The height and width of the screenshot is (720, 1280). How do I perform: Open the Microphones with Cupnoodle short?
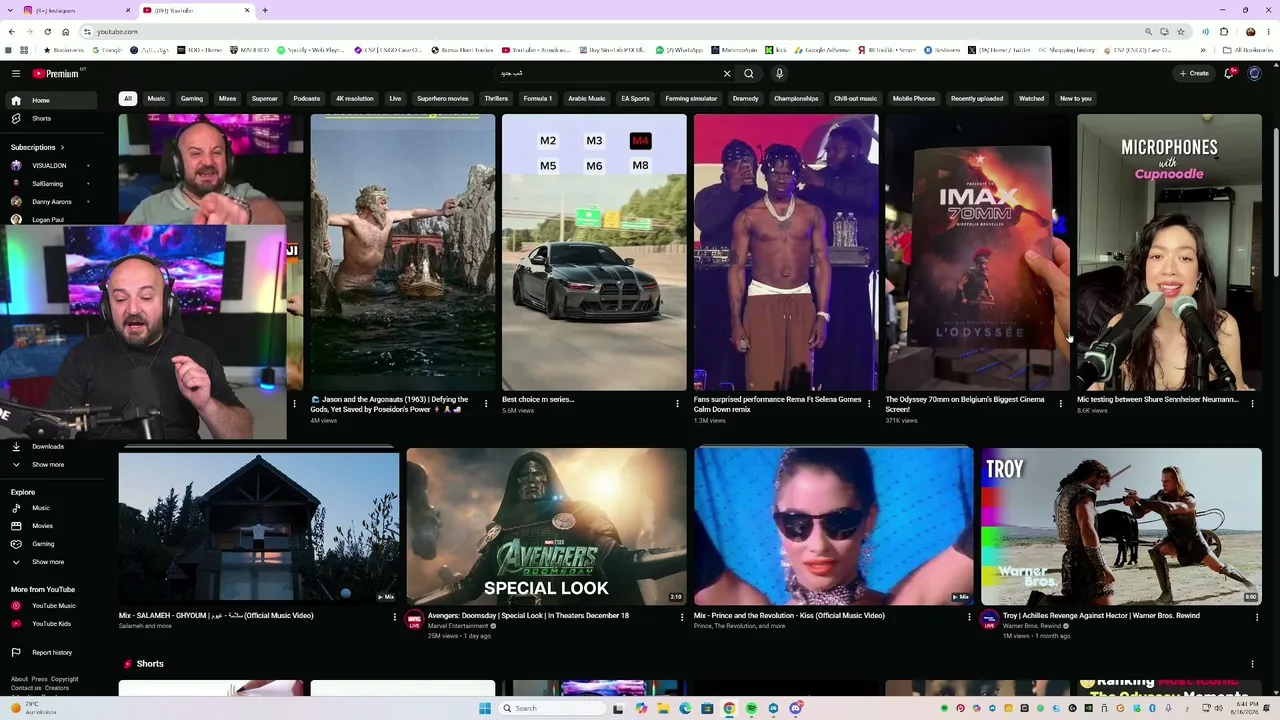coord(1169,252)
